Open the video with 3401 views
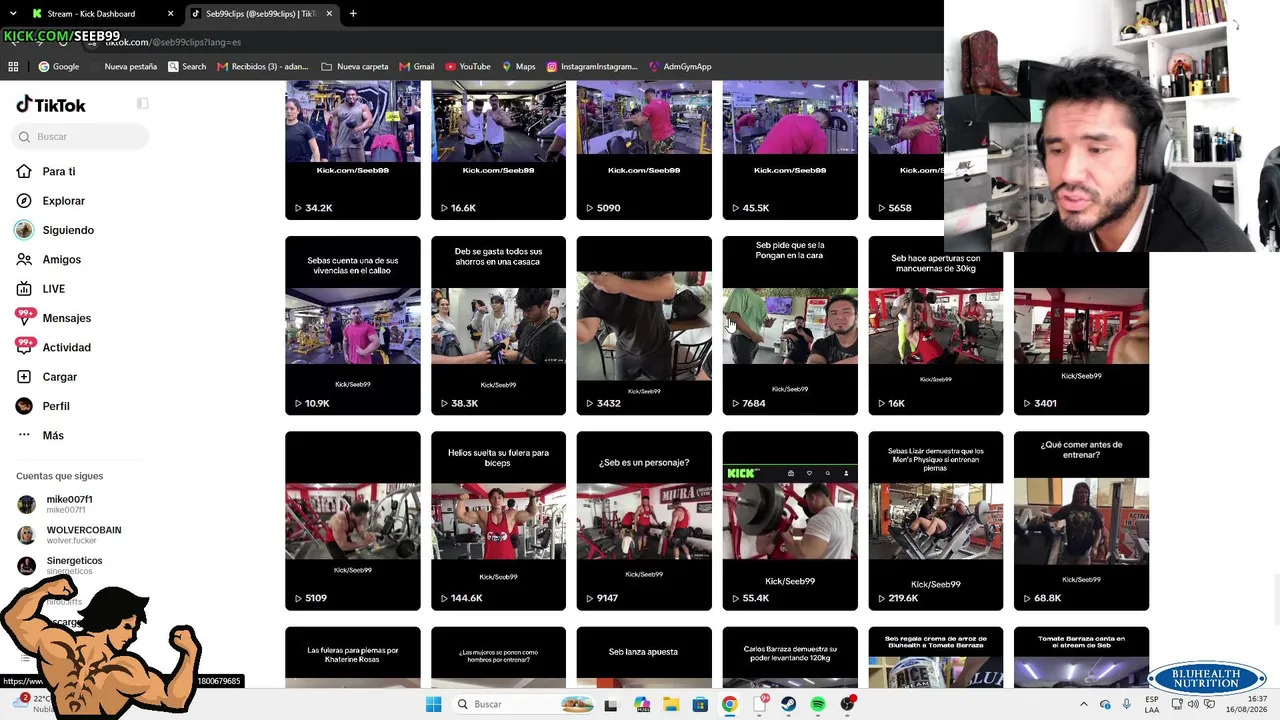The height and width of the screenshot is (720, 1280). click(x=1081, y=333)
